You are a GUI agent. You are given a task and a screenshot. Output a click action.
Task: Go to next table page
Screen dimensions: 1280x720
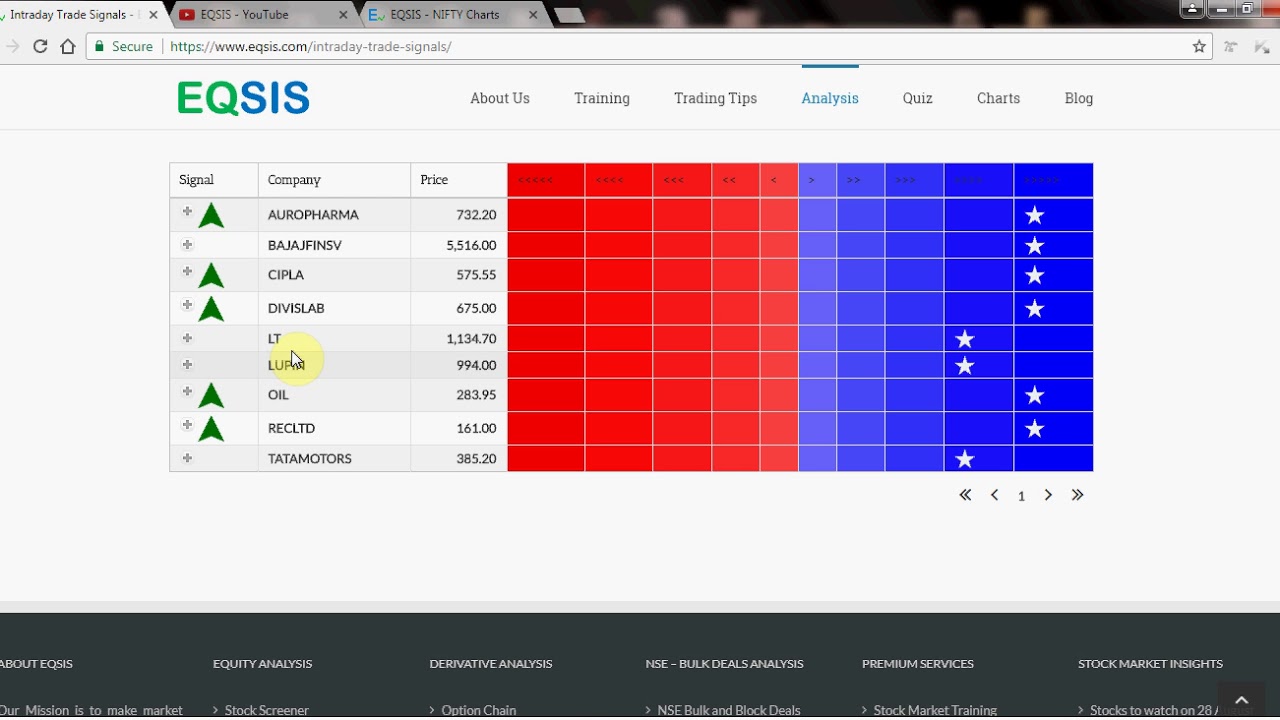pyautogui.click(x=1048, y=495)
